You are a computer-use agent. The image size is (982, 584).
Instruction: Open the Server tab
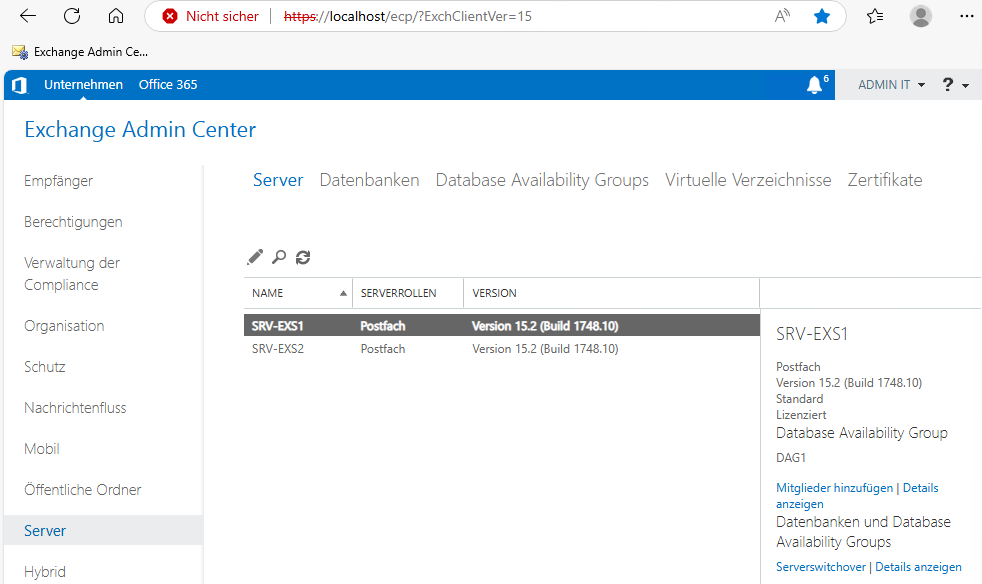278,180
